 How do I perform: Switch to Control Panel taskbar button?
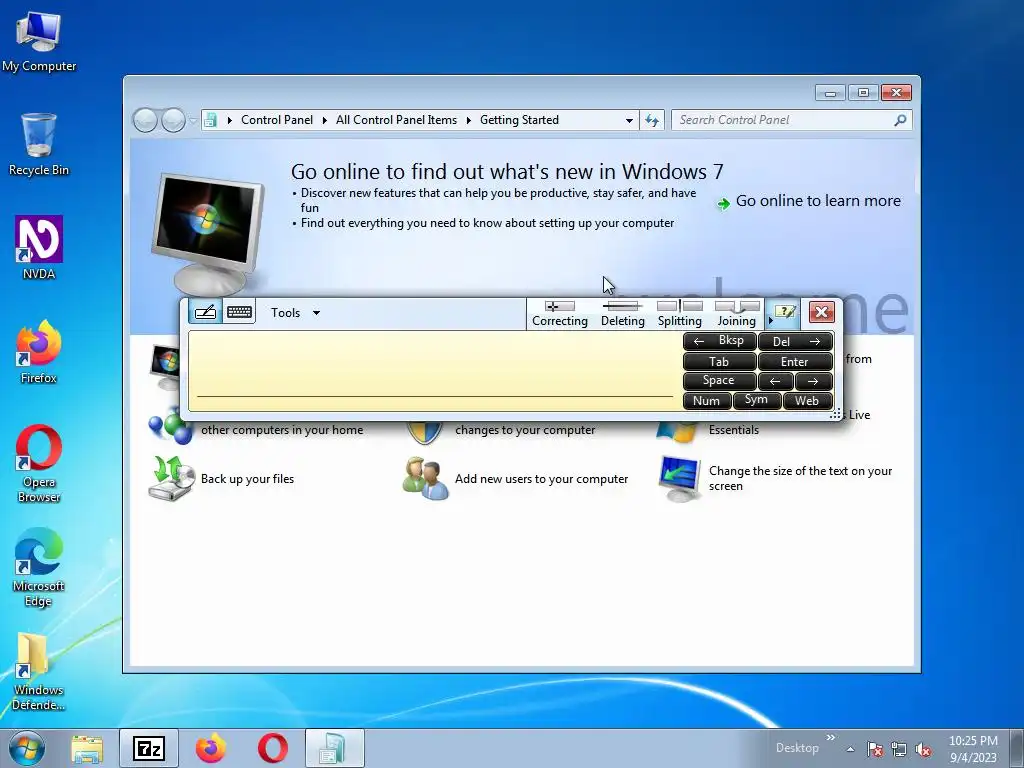point(334,748)
